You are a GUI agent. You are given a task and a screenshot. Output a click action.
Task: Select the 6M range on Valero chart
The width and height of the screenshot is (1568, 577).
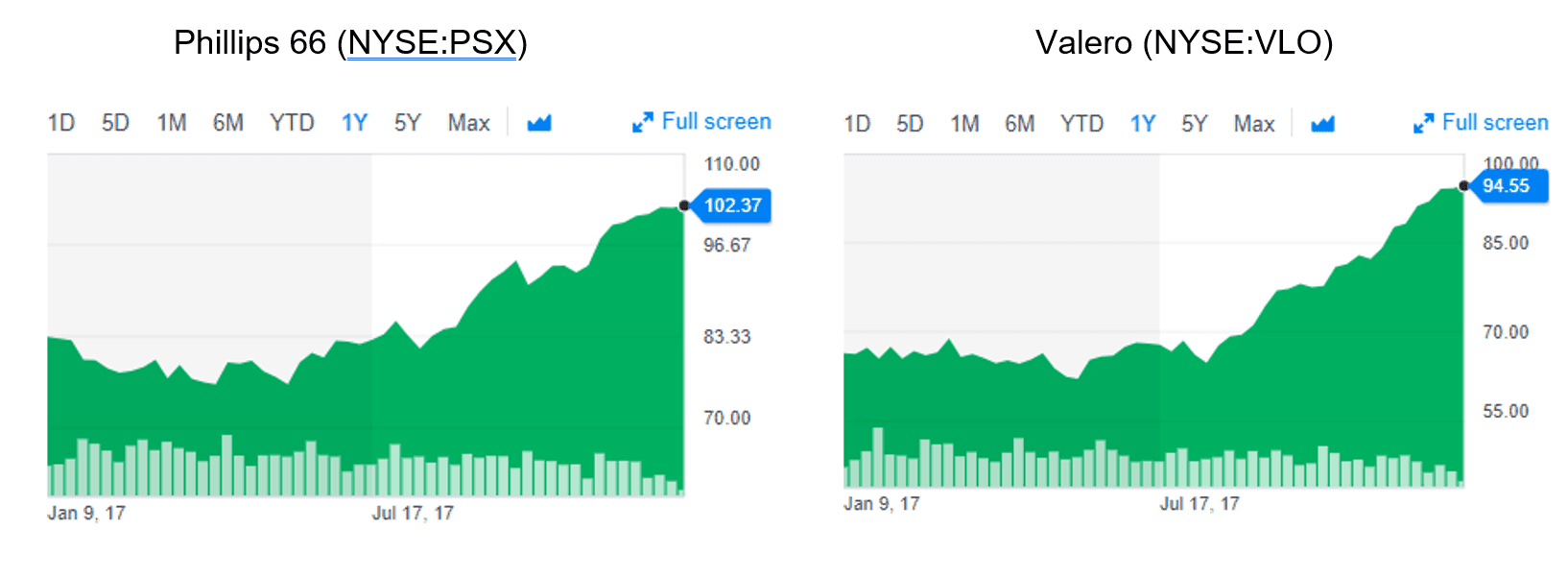[x=1020, y=123]
